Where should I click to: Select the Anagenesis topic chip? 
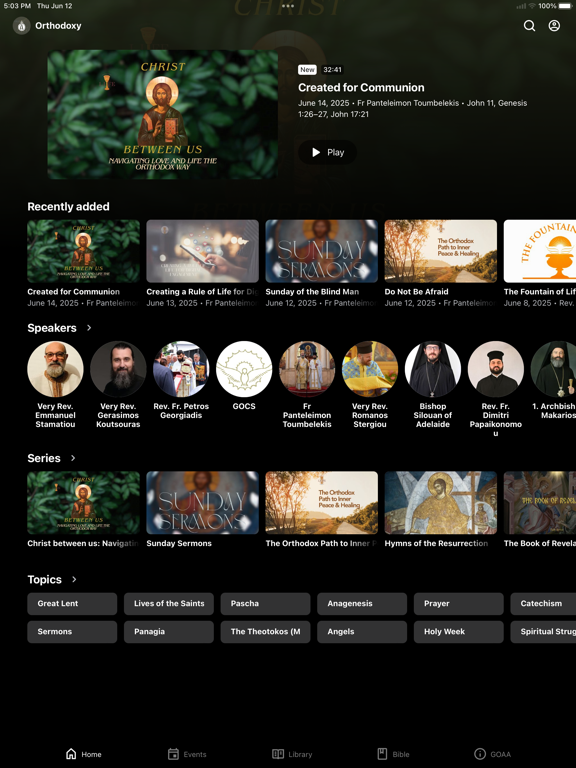click(362, 604)
